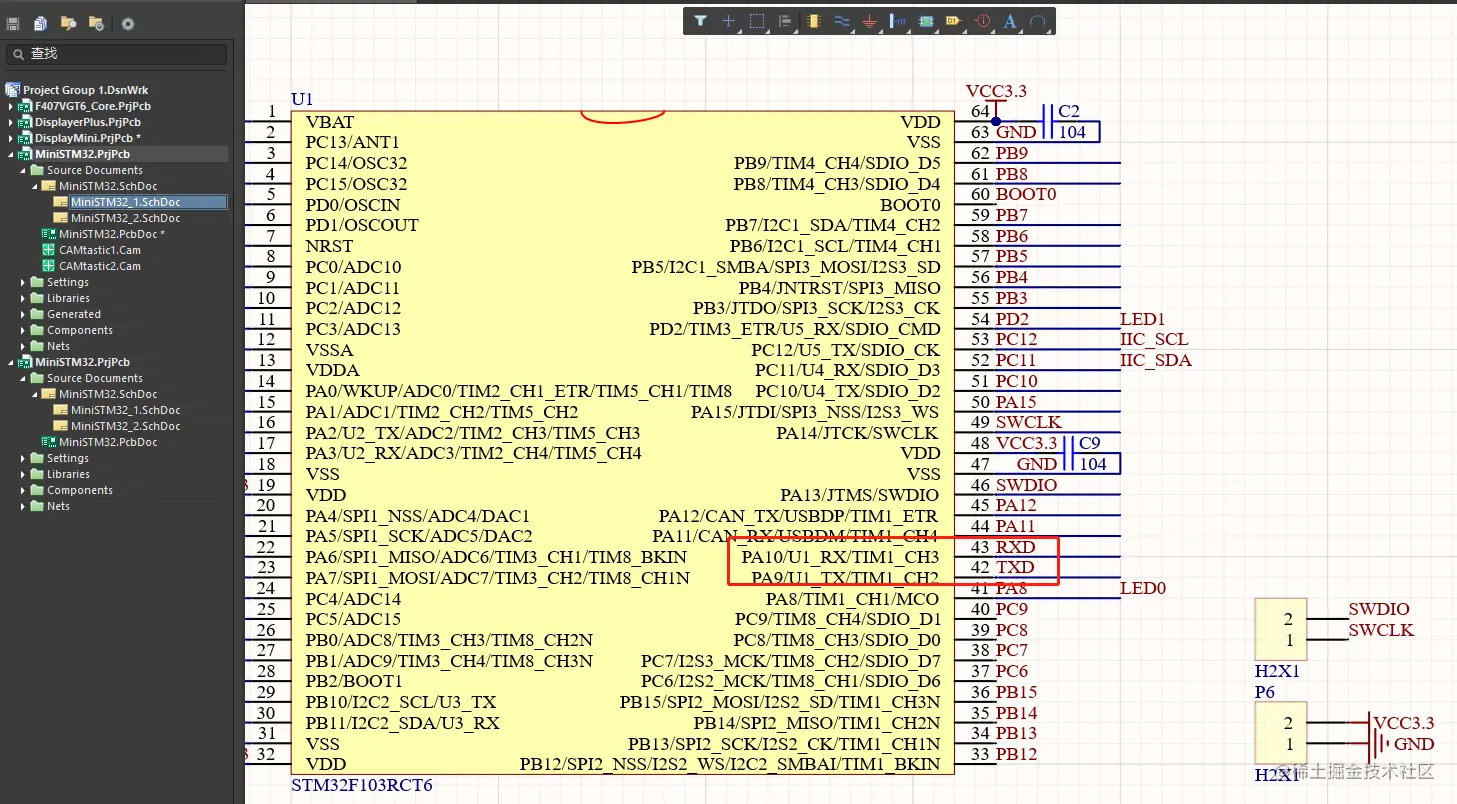Expand the DisplayerPlus.PrjPcb project
Viewport: 1457px width, 804px height.
pos(11,122)
